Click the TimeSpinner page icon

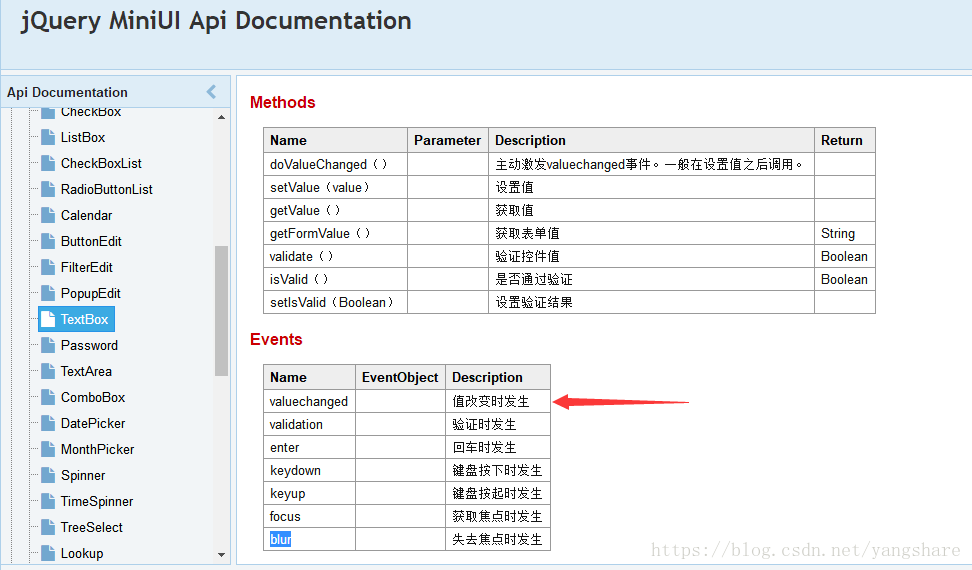[48, 501]
